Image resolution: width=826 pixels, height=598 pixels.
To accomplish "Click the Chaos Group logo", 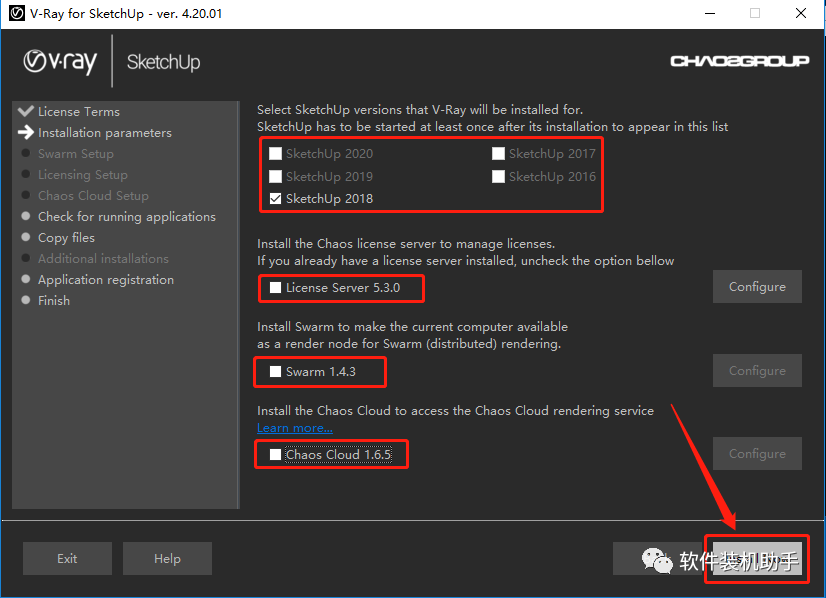I will [740, 62].
